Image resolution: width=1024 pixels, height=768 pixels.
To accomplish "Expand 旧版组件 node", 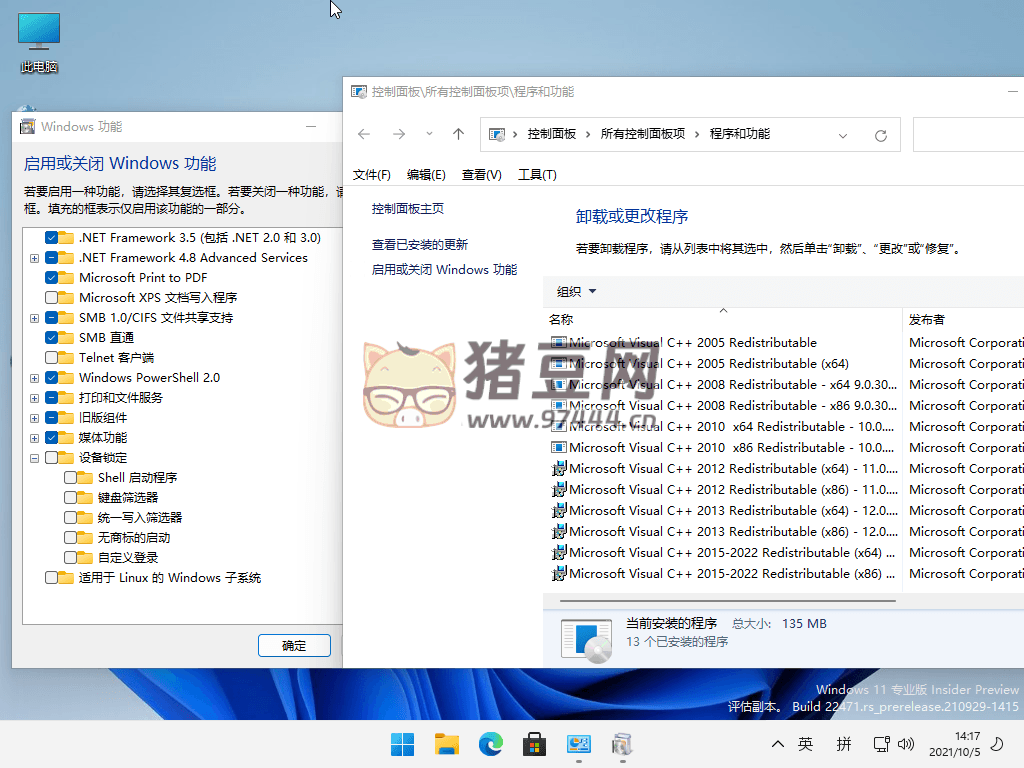I will coord(35,419).
